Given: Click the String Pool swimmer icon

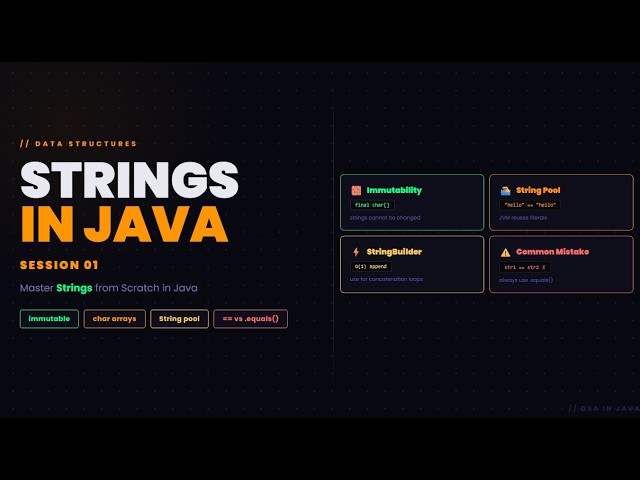Looking at the screenshot, I should click(505, 191).
